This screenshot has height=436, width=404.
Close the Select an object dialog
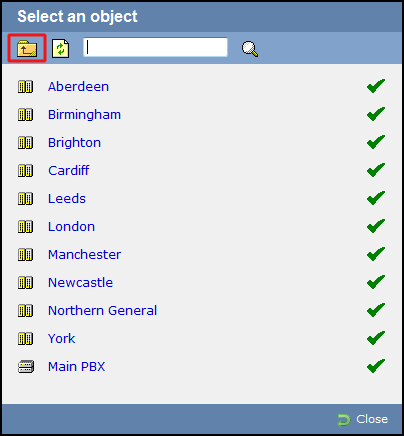pos(362,419)
